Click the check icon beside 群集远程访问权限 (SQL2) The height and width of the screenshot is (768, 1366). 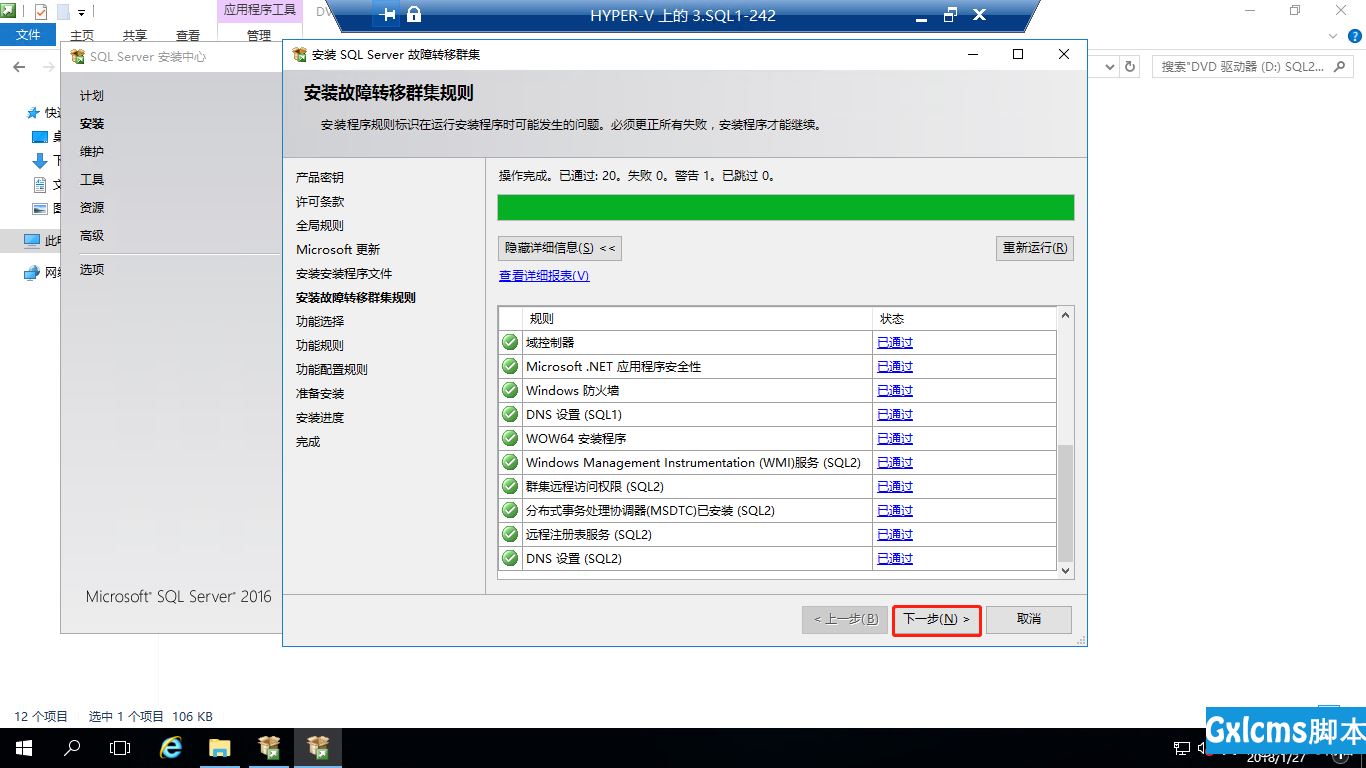pos(510,486)
